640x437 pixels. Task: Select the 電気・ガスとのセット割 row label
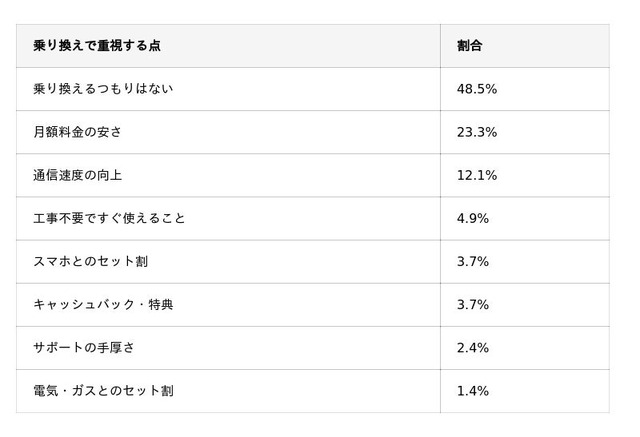click(103, 391)
